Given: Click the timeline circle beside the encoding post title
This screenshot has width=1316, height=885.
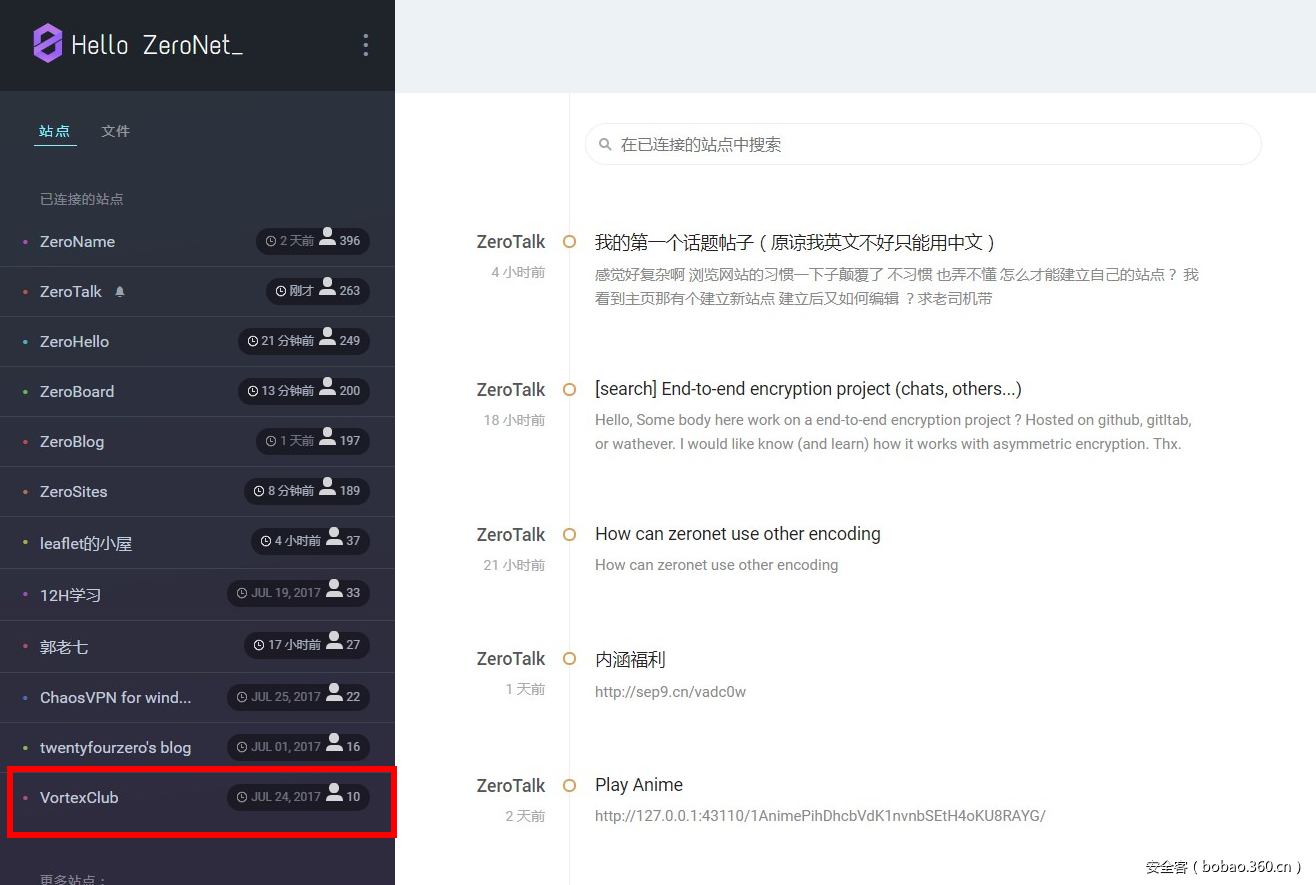Looking at the screenshot, I should click(569, 534).
